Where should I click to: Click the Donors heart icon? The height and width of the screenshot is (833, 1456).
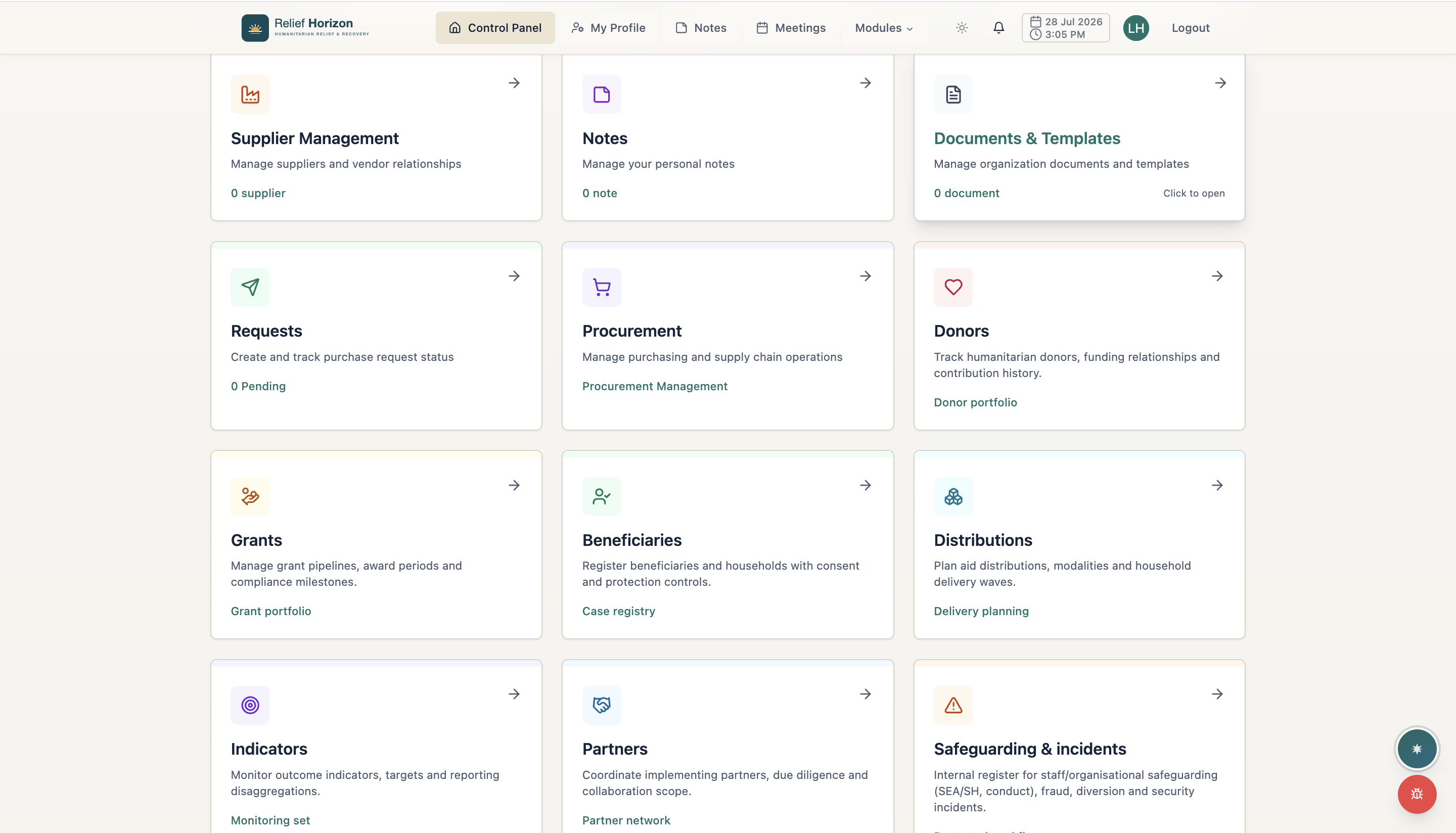point(953,287)
